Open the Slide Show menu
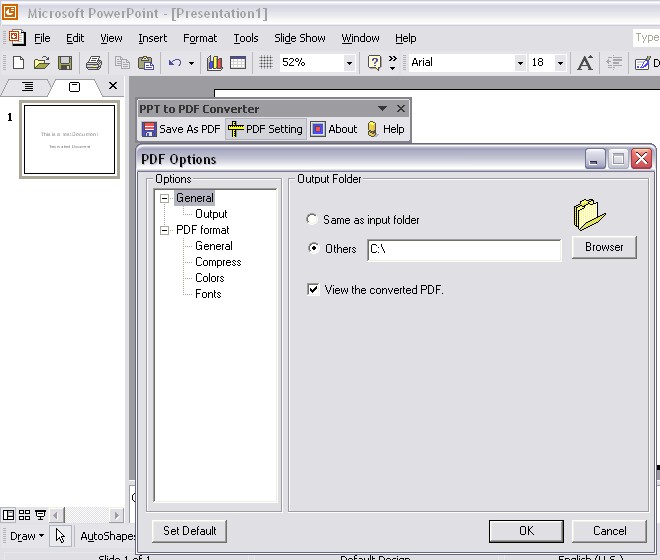This screenshot has width=660, height=560. (x=300, y=38)
